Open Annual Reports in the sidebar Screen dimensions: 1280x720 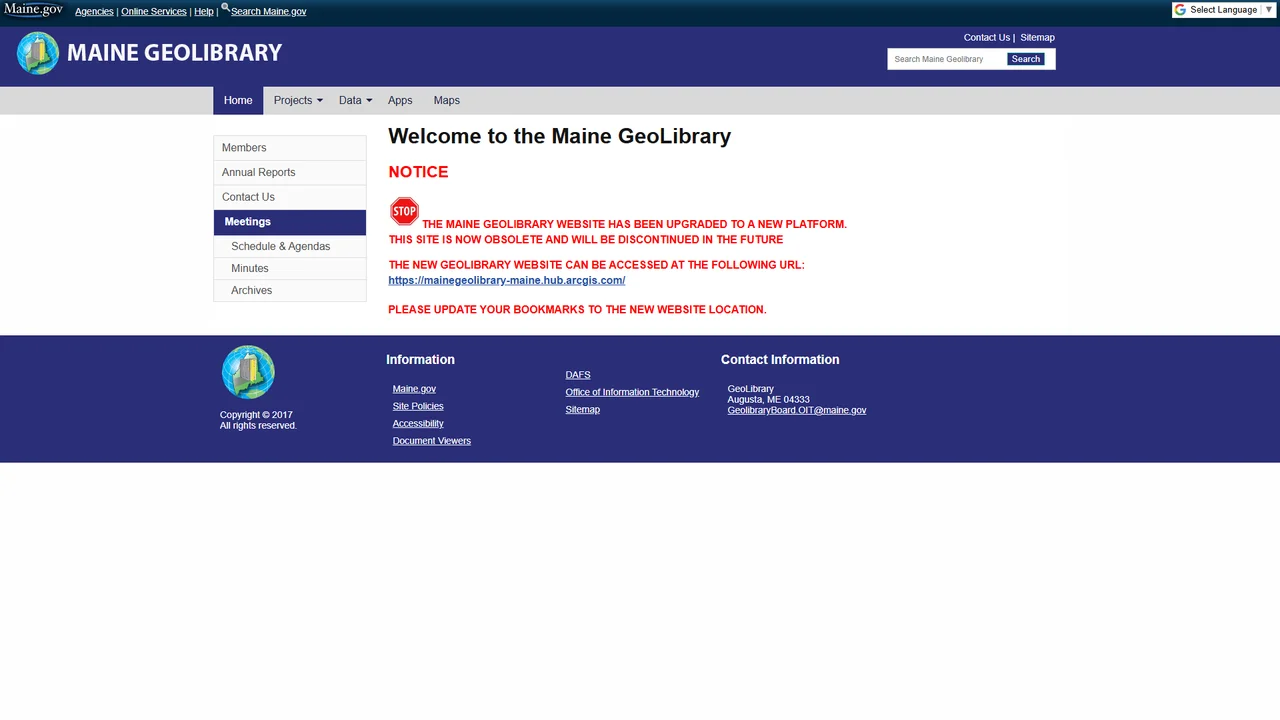pos(290,172)
